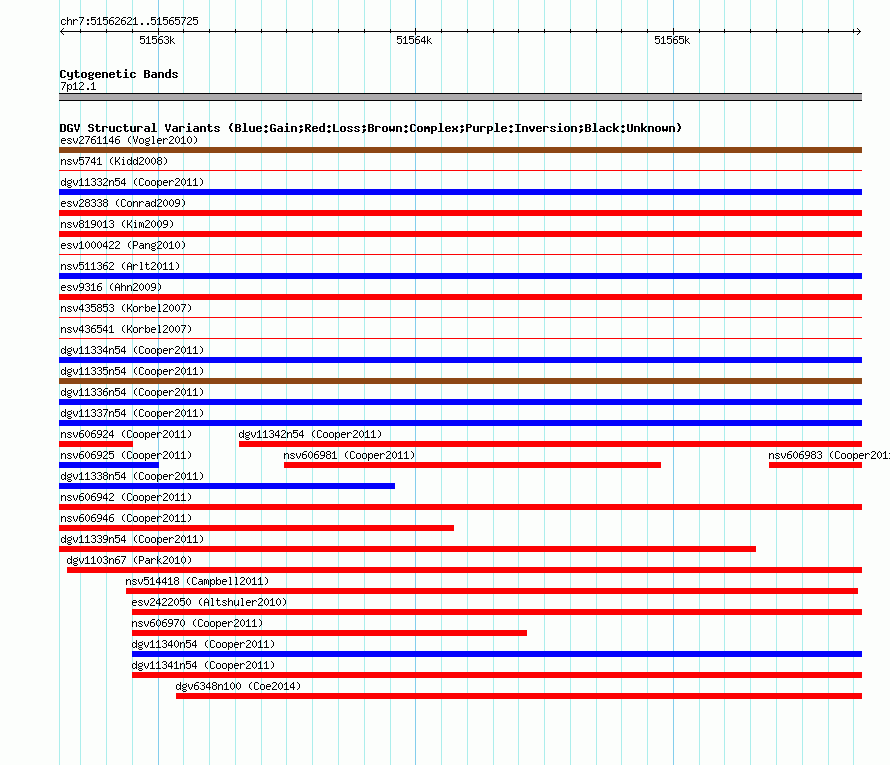This screenshot has width=890, height=765.
Task: Click the esv2761146 (Vogler2010) variant label
Action: click(x=129, y=140)
